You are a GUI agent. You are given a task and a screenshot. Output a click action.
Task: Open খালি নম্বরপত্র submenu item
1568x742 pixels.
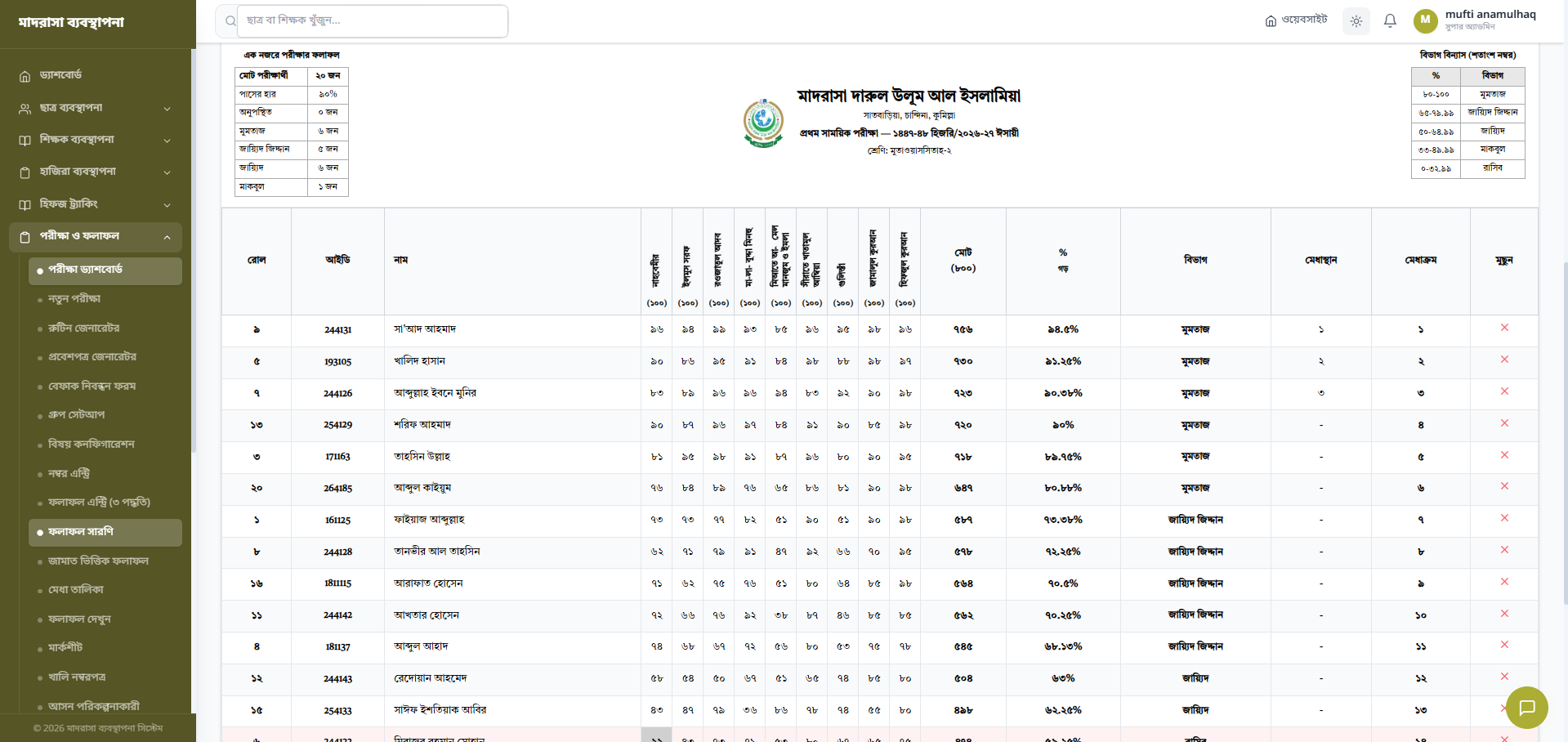click(x=105, y=677)
